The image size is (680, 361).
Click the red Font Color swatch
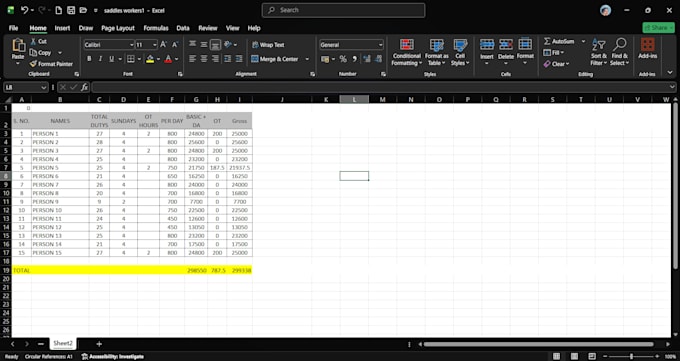point(168,59)
